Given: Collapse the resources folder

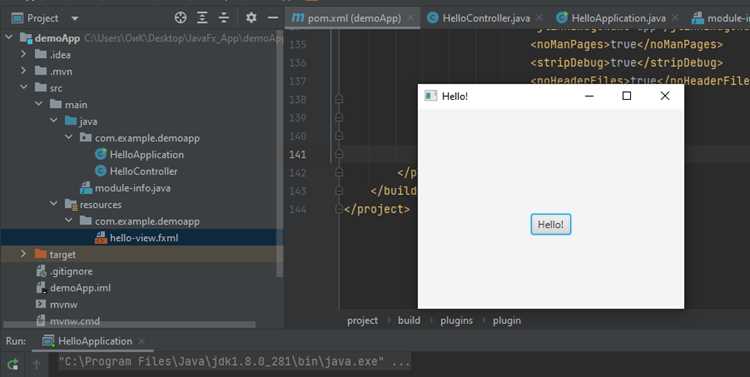Looking at the screenshot, I should point(54,204).
